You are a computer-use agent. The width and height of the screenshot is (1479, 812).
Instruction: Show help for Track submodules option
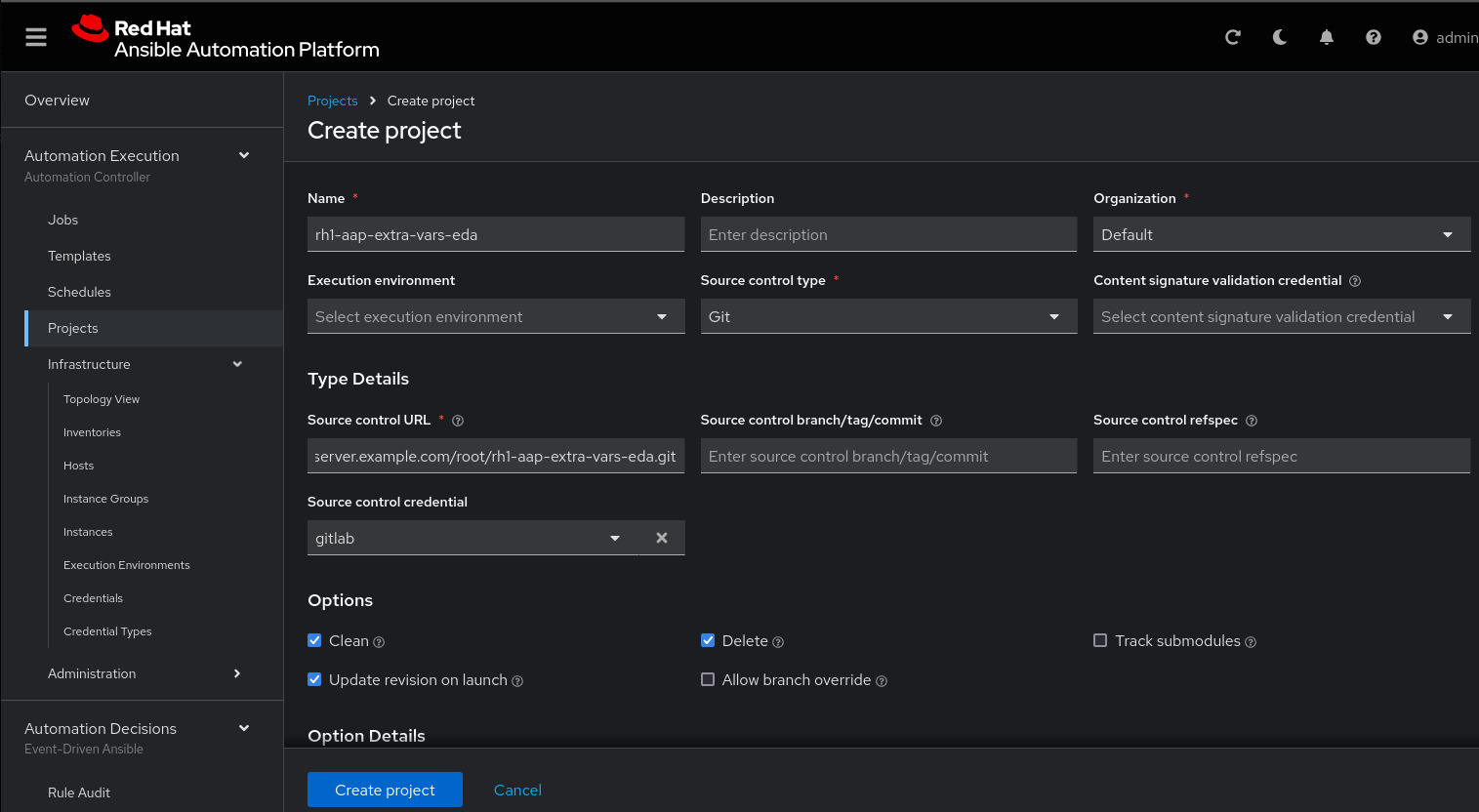click(1251, 642)
